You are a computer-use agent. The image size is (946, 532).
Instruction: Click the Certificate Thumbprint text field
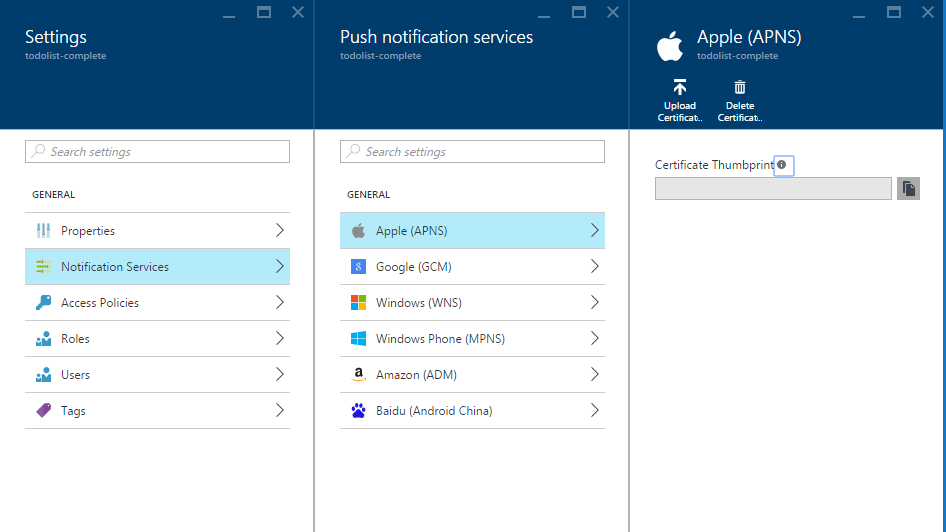click(x=773, y=188)
